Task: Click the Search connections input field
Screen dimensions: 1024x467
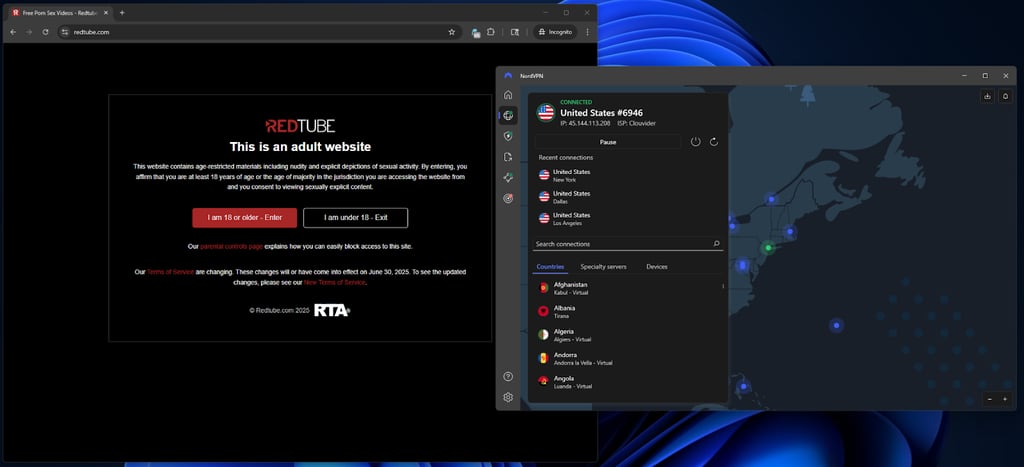Action: point(628,244)
